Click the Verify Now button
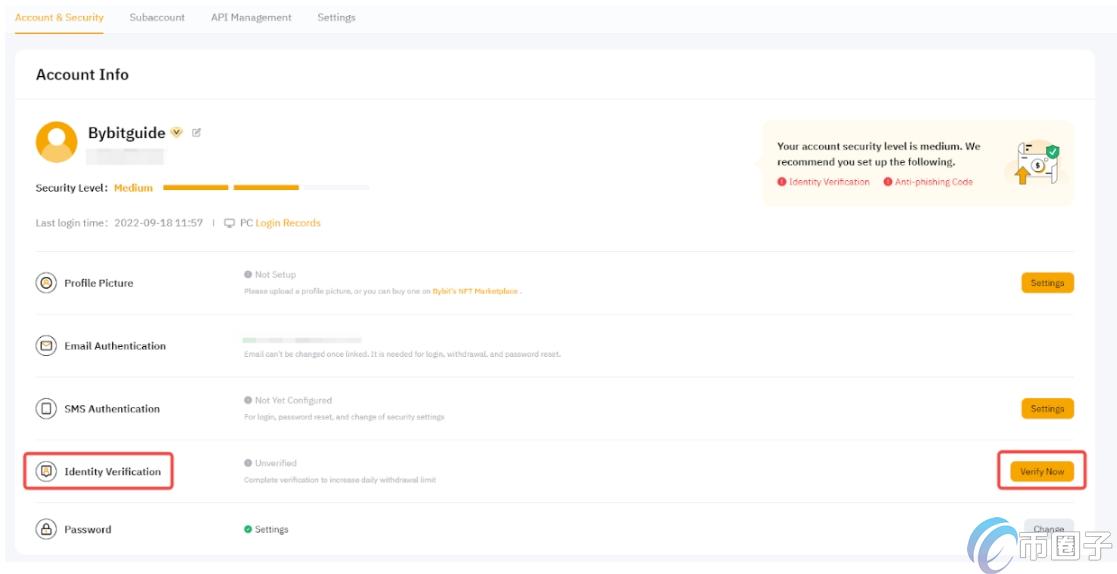 click(1041, 471)
